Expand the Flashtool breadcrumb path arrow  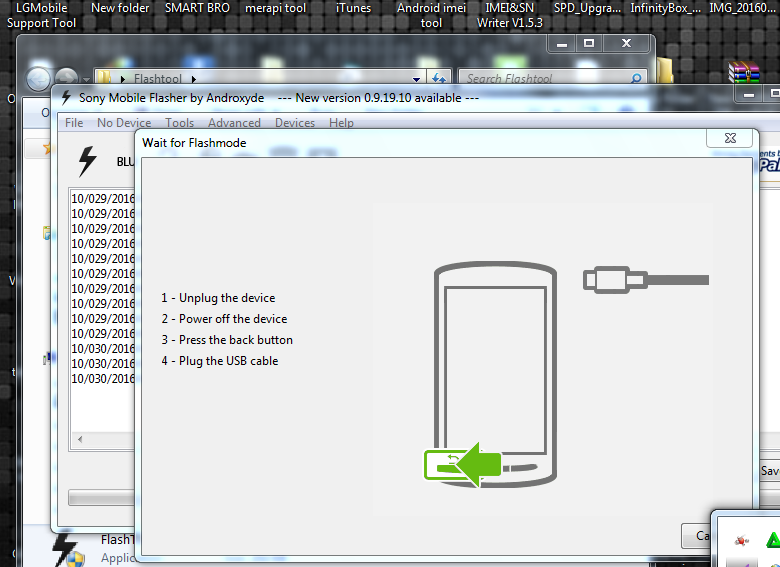(193, 79)
